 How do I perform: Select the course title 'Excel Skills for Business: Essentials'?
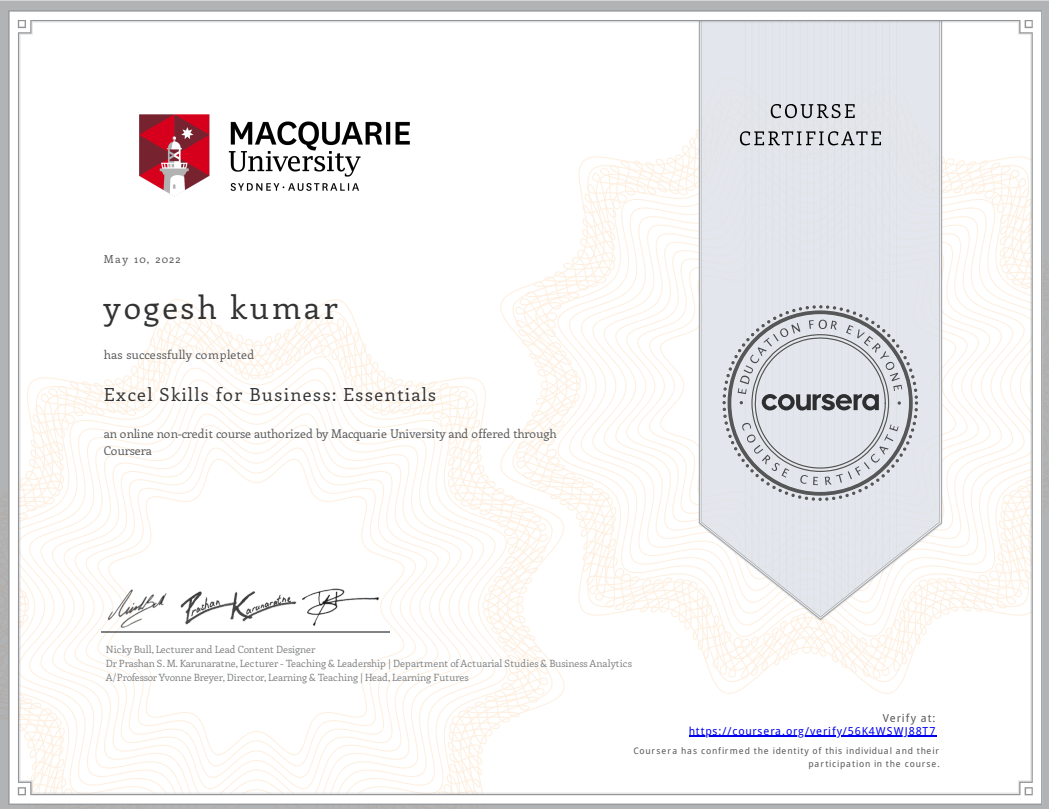(270, 394)
